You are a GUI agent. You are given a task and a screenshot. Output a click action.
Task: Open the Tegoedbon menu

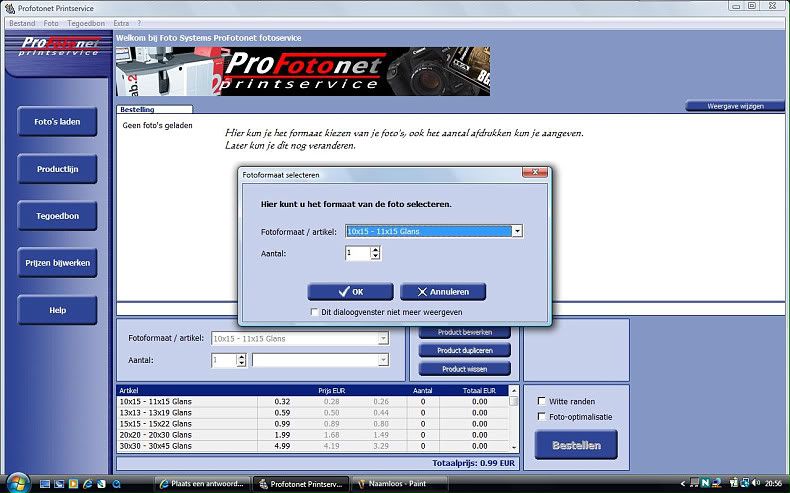(87, 22)
